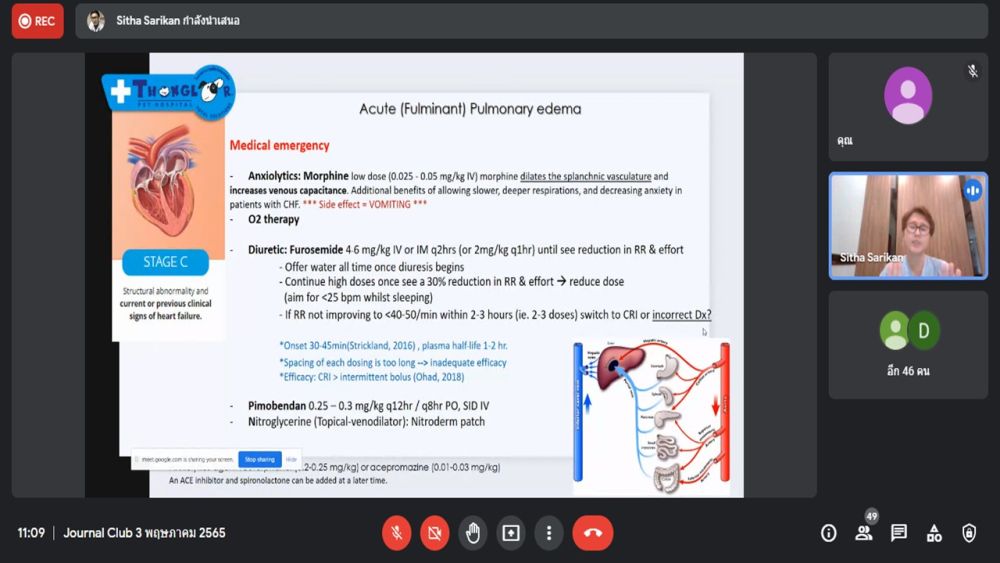
Task: Click the Nitroglycerine Nitroderm patch line
Action: [x=366, y=421]
